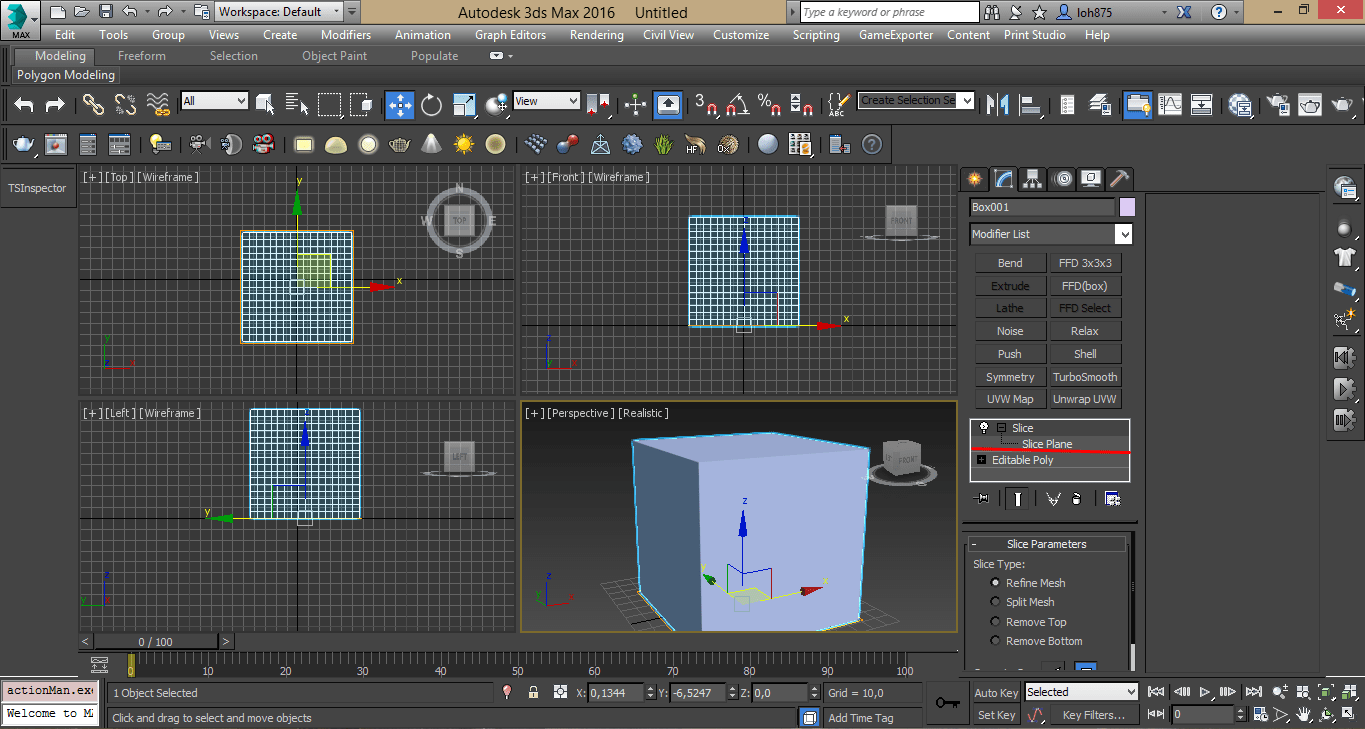1365x729 pixels.
Task: Click the Undo arrow icon
Action: (x=24, y=105)
